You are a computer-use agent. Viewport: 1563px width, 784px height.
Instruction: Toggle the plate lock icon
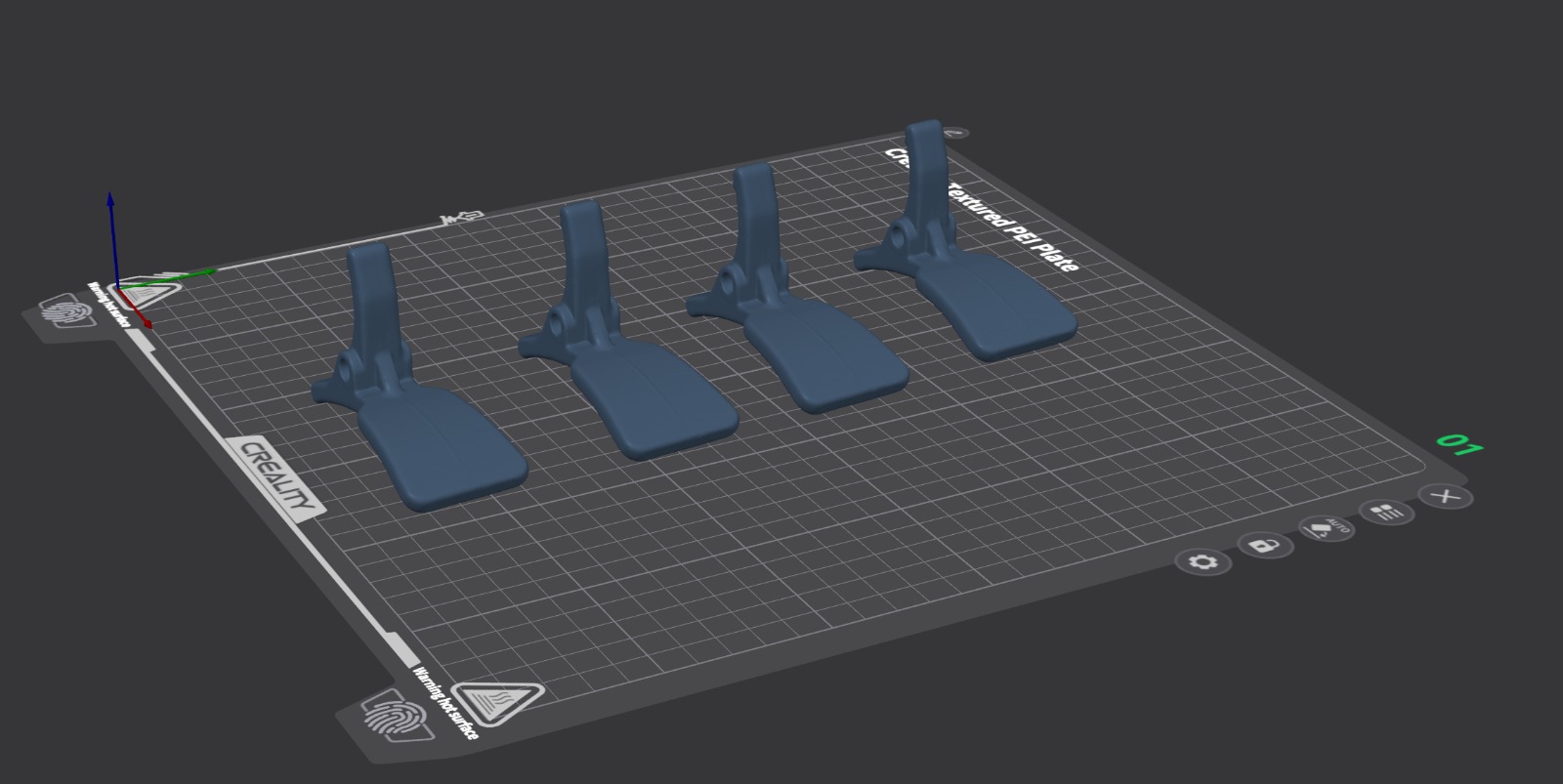pos(1265,545)
